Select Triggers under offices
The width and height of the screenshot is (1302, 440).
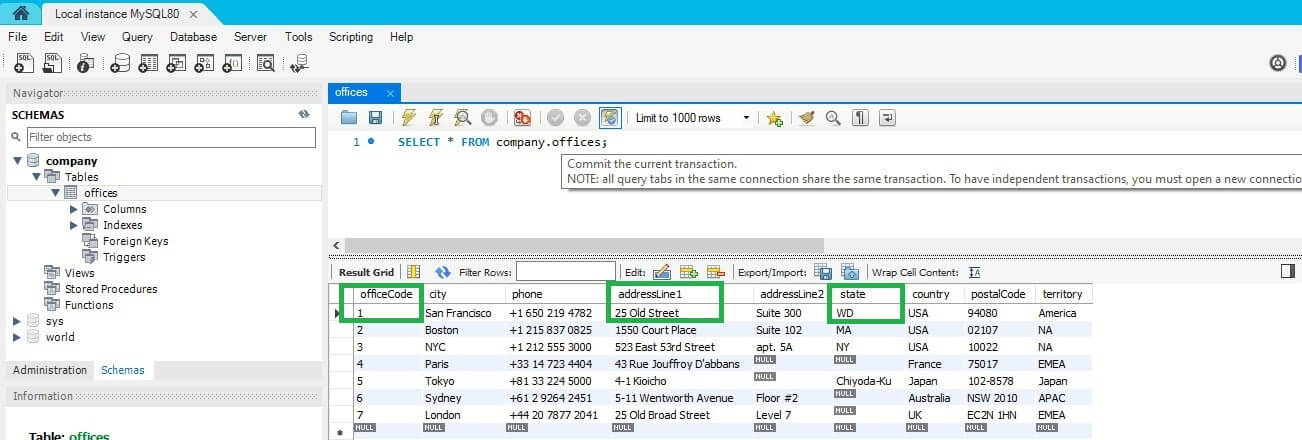(124, 257)
